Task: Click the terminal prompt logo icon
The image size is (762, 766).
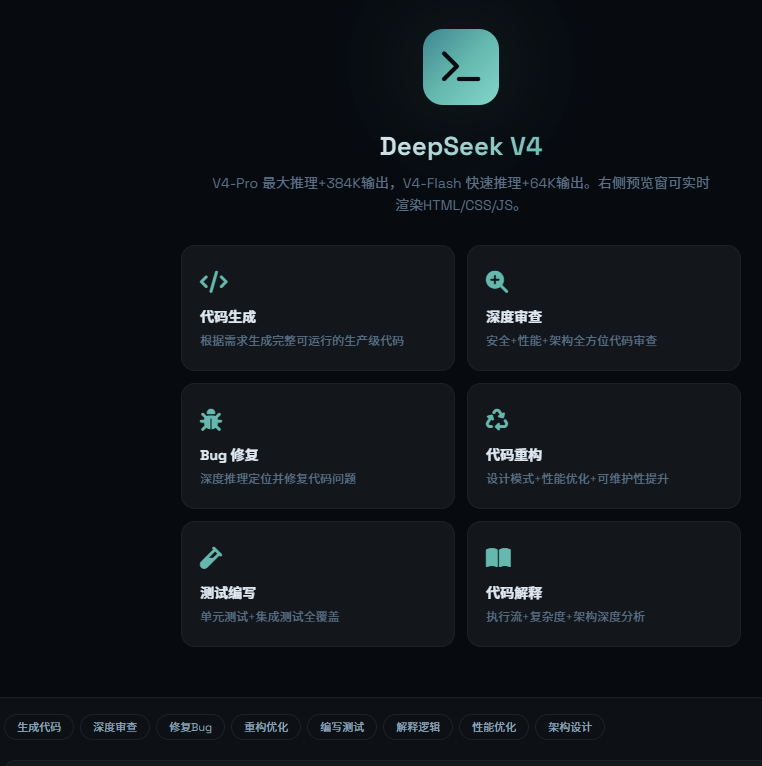Action: [x=461, y=67]
